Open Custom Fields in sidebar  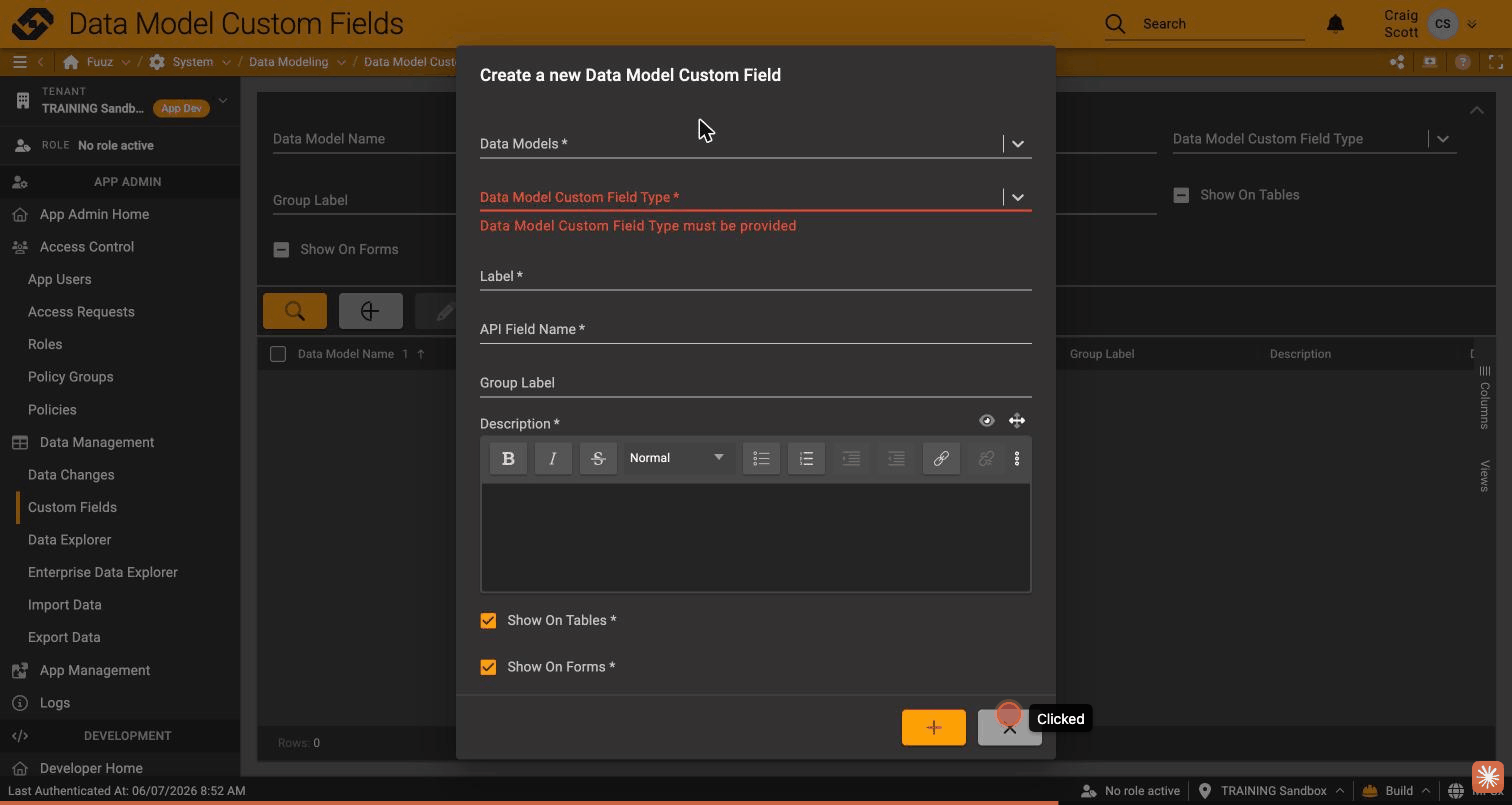tap(72, 507)
